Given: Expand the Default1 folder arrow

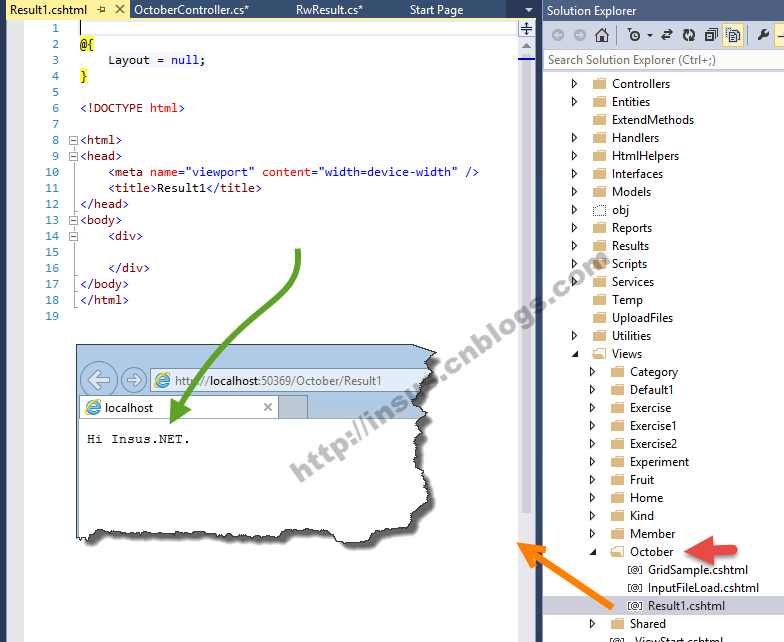Looking at the screenshot, I should [x=592, y=390].
